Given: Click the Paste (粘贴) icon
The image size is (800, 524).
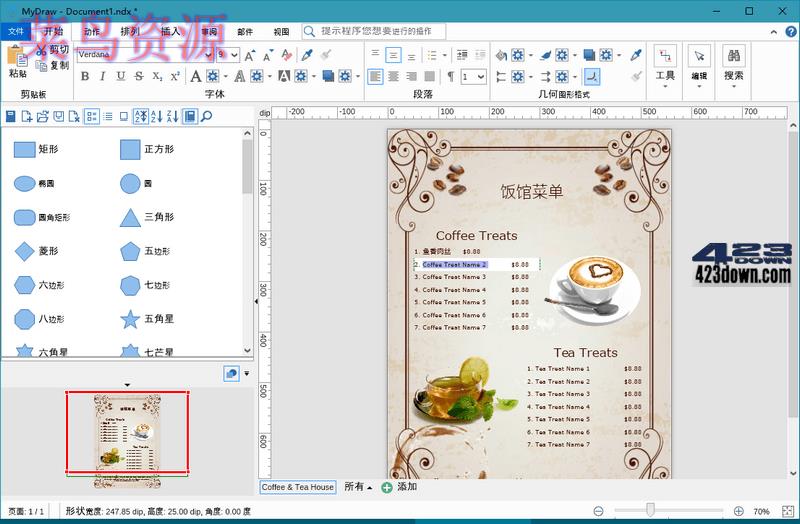Looking at the screenshot, I should 16,57.
